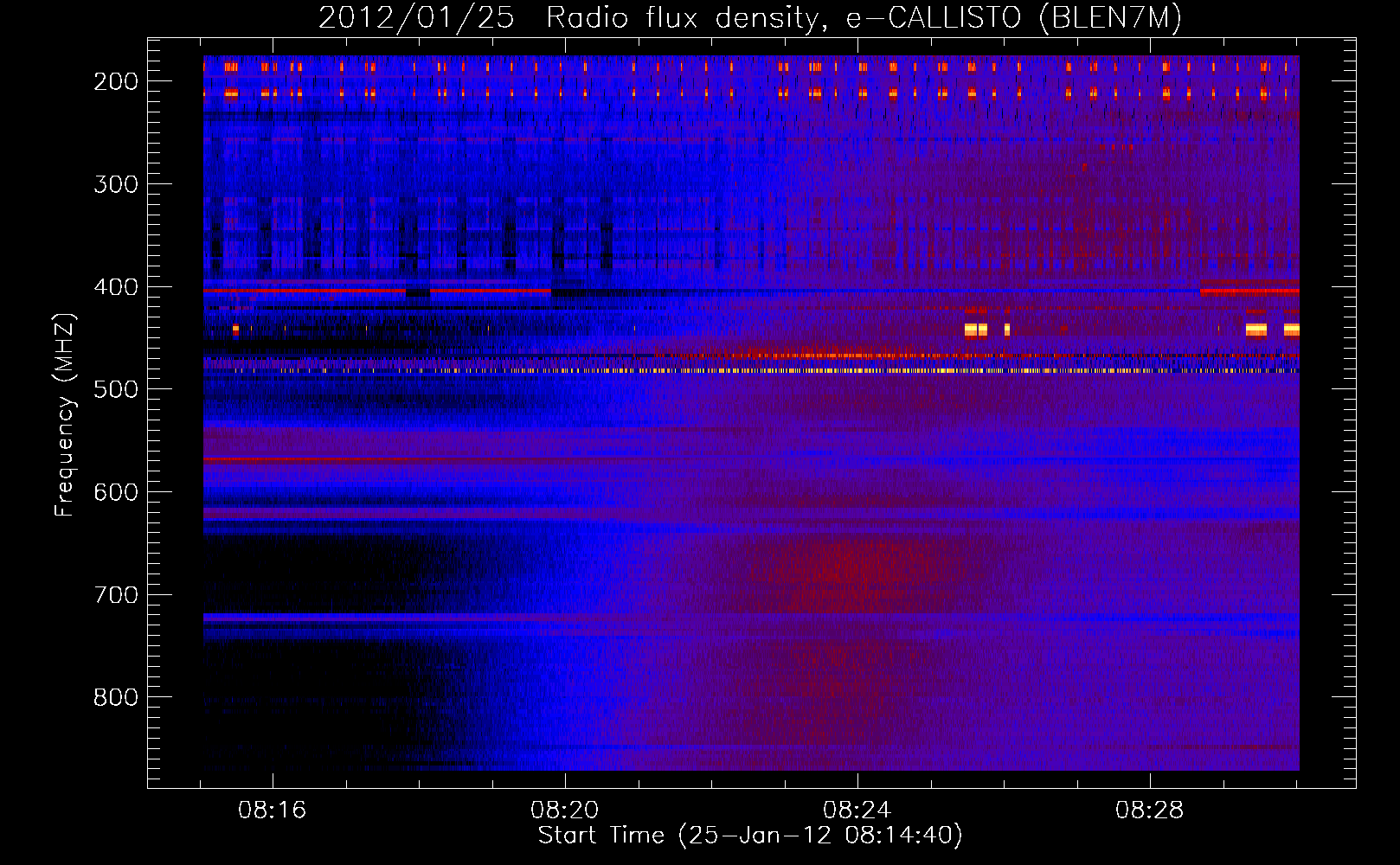Click the "Start Time (25-Jan-12 08:14:40)" label
The image size is (1400, 865).
pos(750,836)
